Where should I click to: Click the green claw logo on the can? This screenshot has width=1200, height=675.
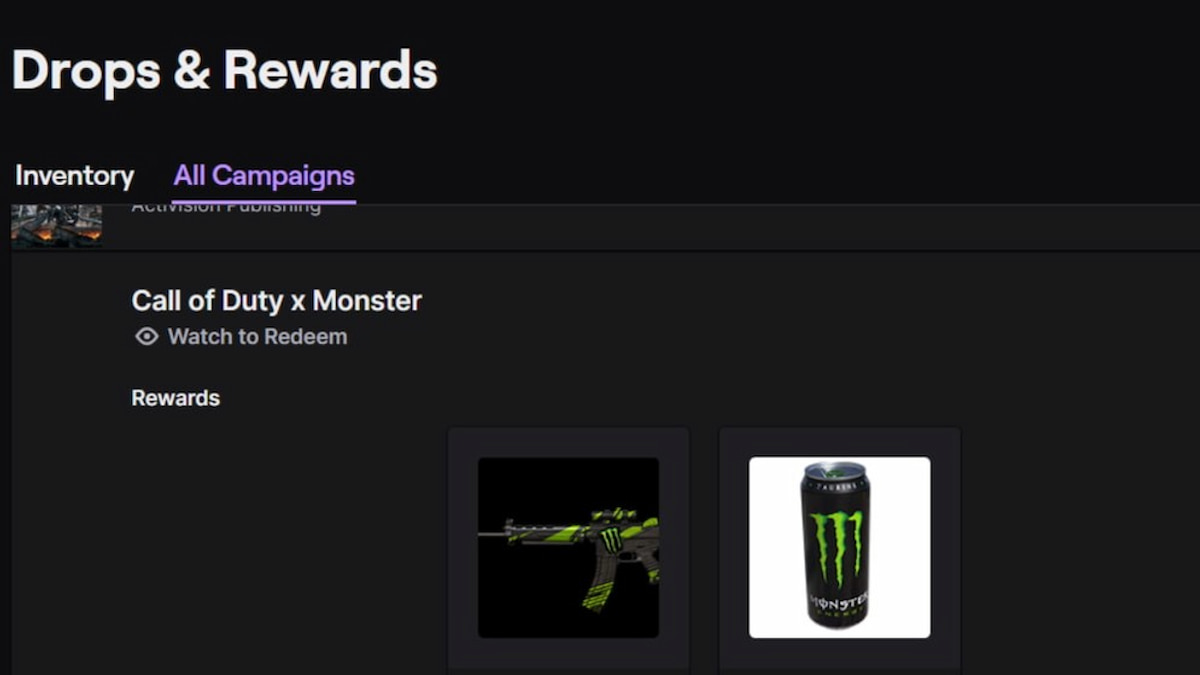(836, 547)
